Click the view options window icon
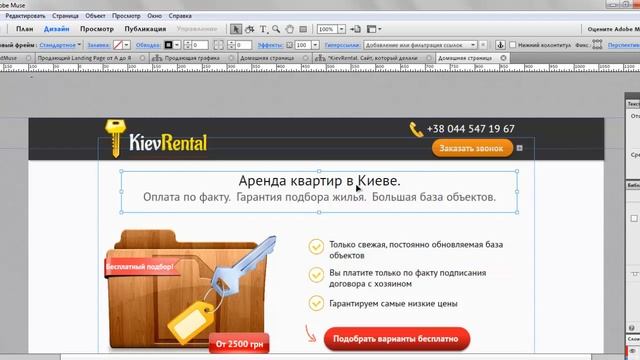The height and width of the screenshot is (360, 640). coord(371,29)
